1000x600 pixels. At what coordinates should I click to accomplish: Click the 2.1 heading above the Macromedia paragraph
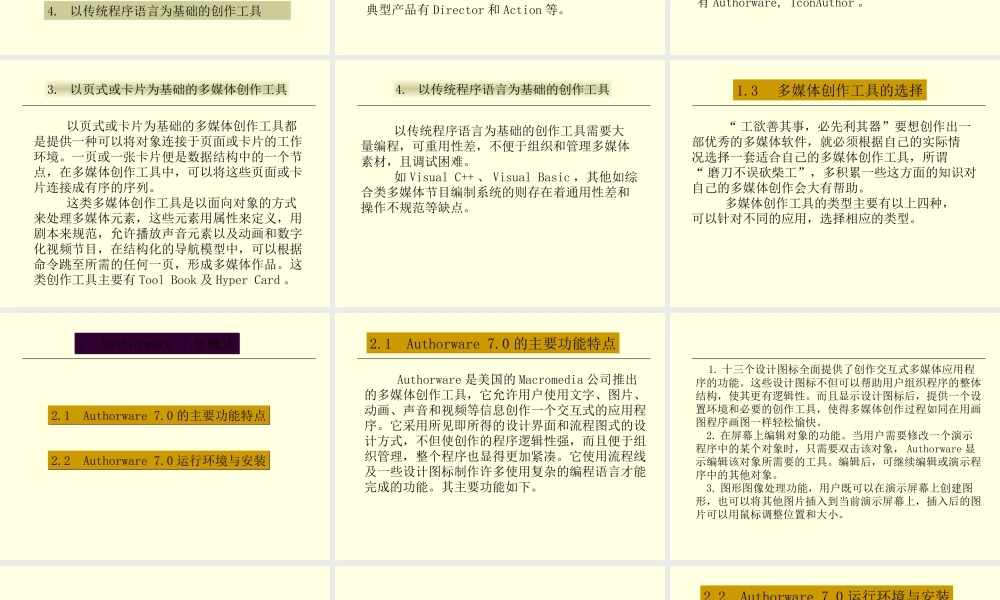point(492,344)
